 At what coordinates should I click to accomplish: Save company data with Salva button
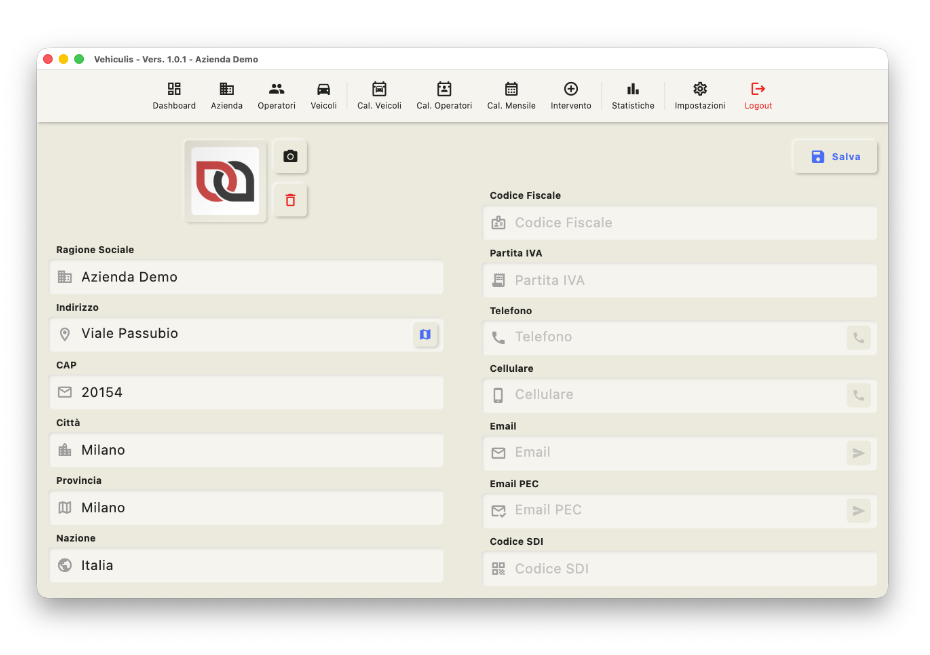pos(835,157)
